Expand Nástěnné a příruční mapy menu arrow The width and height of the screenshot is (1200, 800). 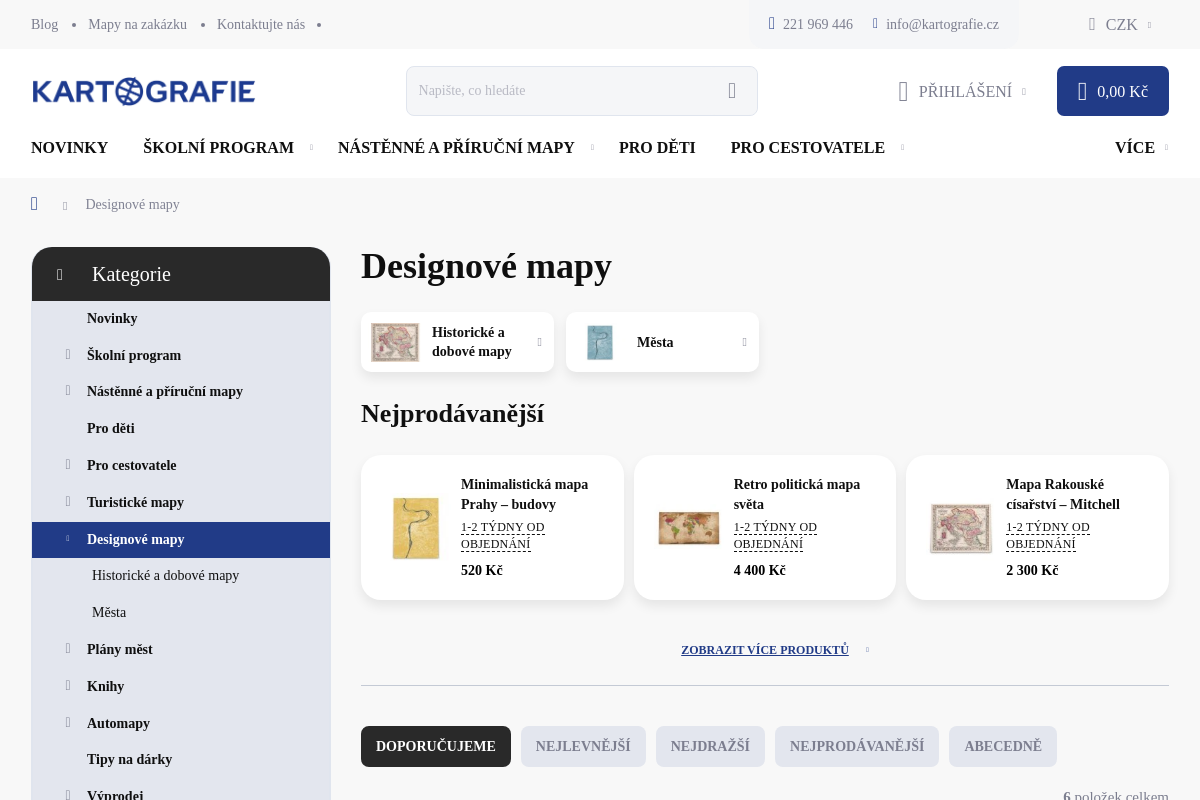point(592,148)
